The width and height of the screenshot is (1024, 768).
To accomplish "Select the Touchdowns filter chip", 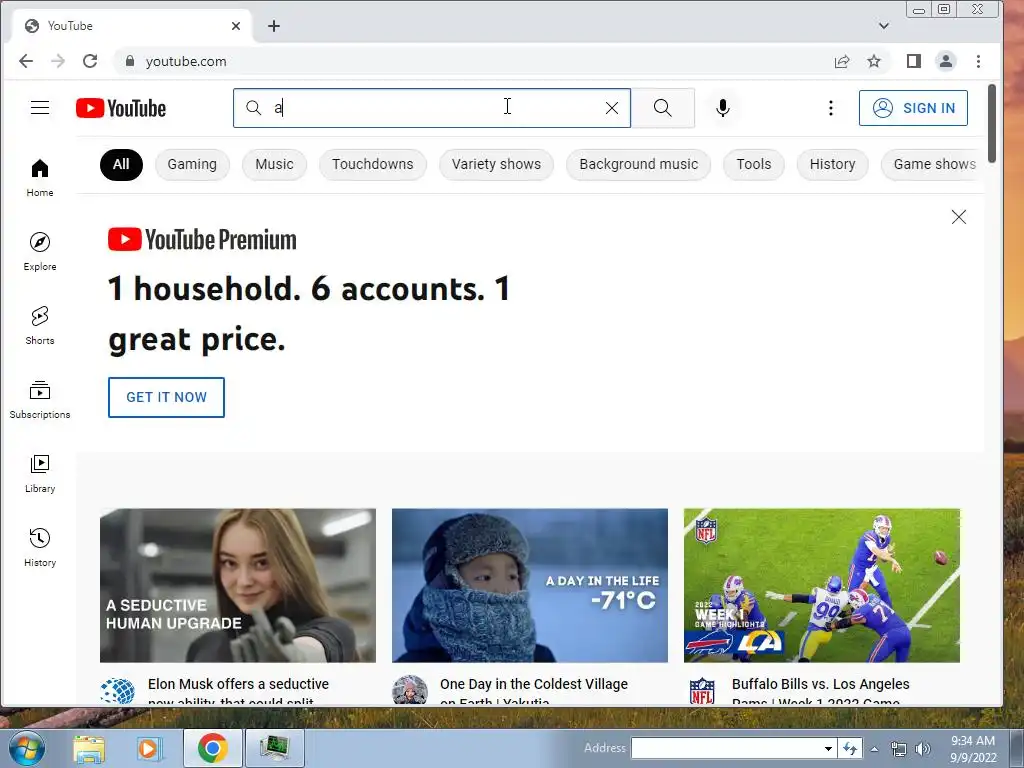I will (372, 165).
